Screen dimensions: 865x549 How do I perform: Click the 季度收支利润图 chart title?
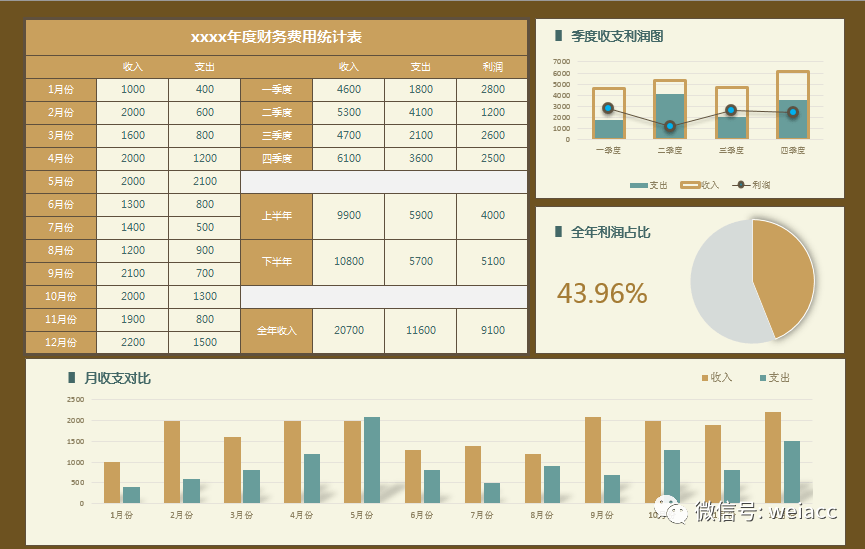617,36
